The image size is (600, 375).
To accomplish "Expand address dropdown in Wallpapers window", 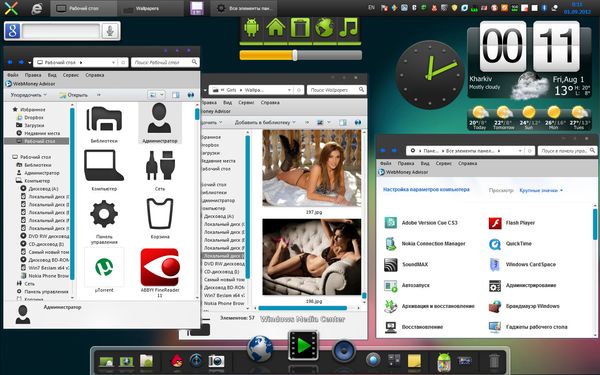I will pos(290,90).
